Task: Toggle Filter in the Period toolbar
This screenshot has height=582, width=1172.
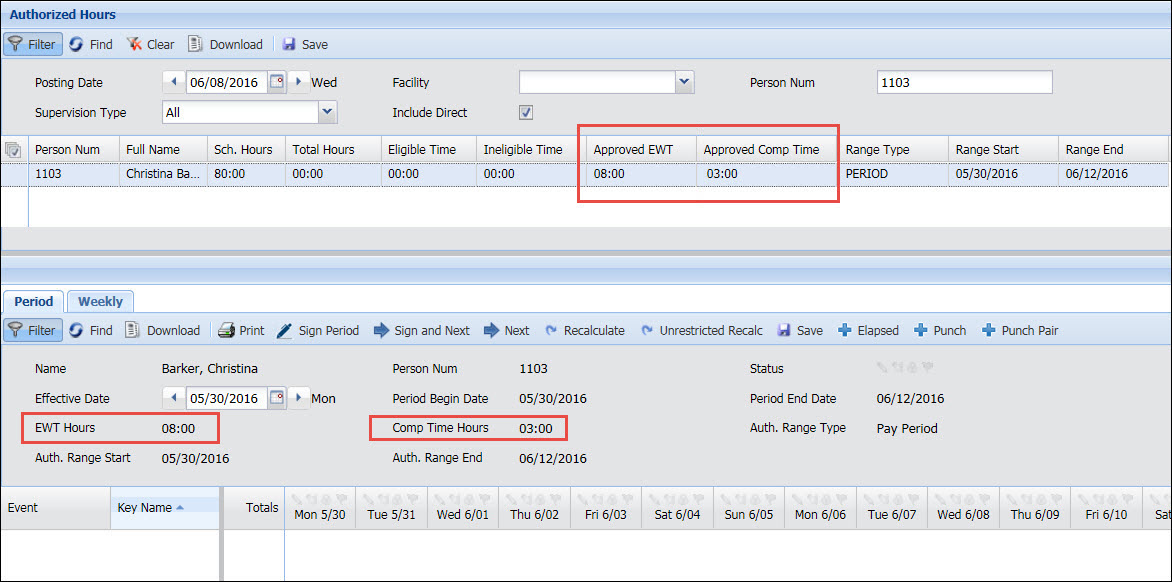Action: click(x=33, y=330)
